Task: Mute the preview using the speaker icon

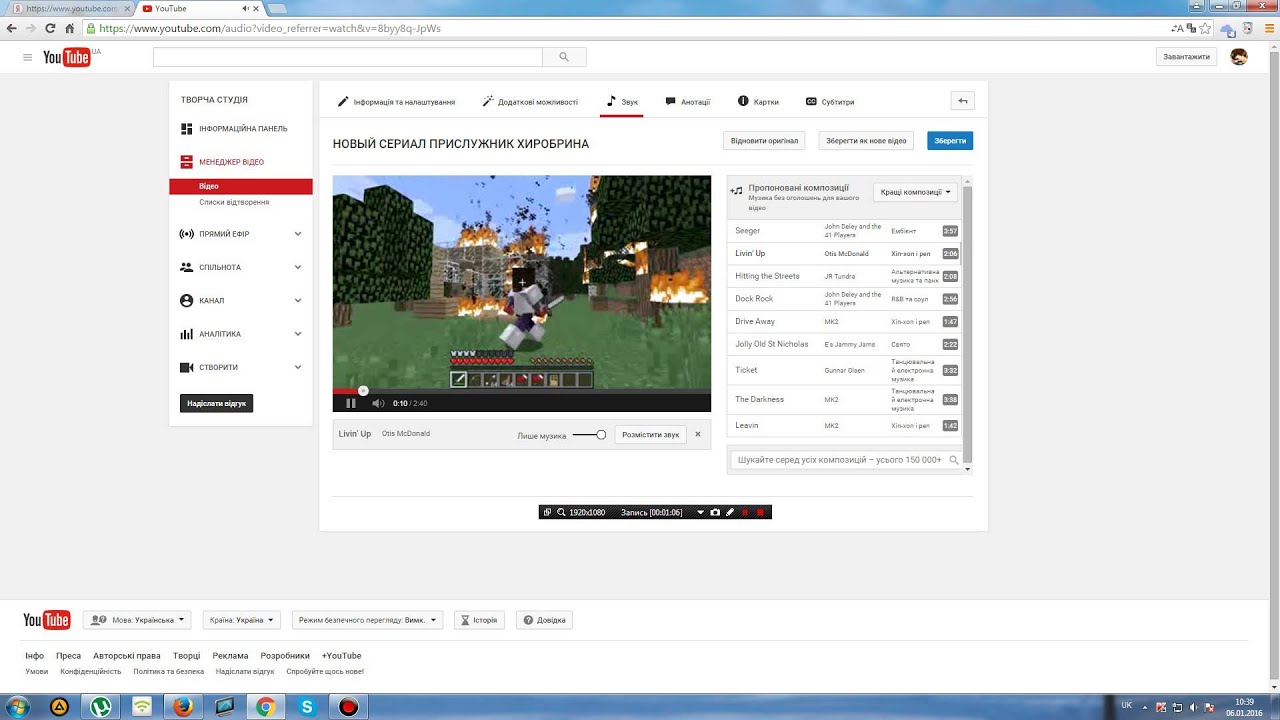Action: pos(378,403)
